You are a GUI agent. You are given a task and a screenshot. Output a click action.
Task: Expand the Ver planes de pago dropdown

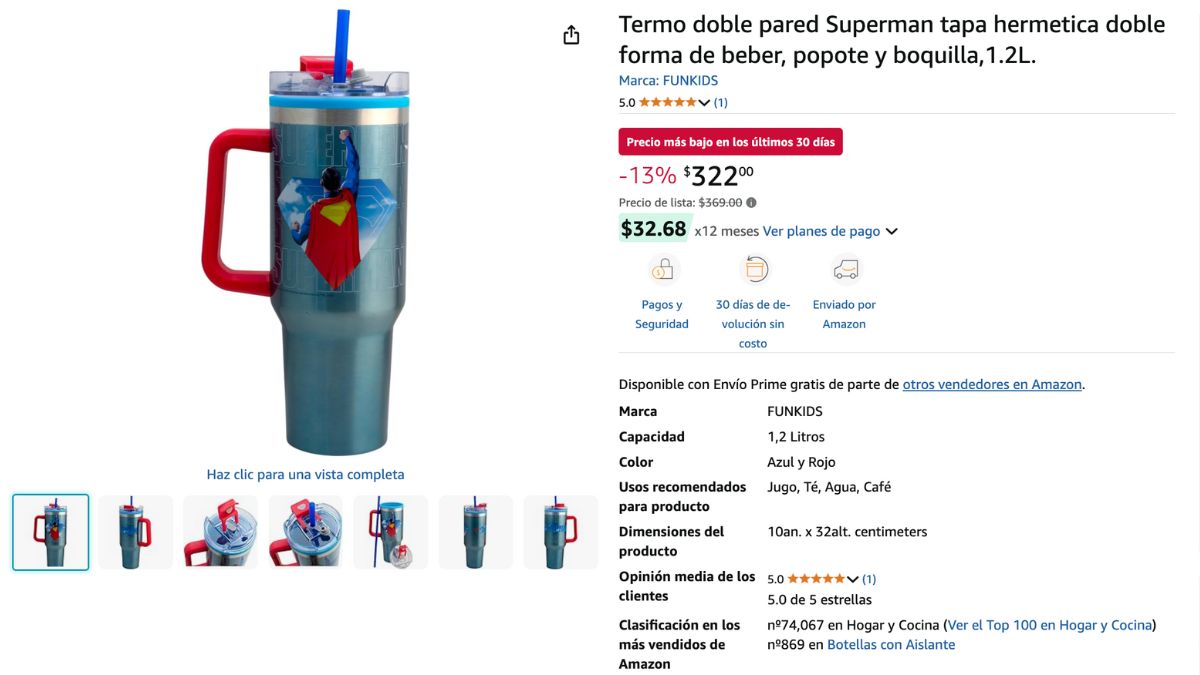[x=891, y=231]
